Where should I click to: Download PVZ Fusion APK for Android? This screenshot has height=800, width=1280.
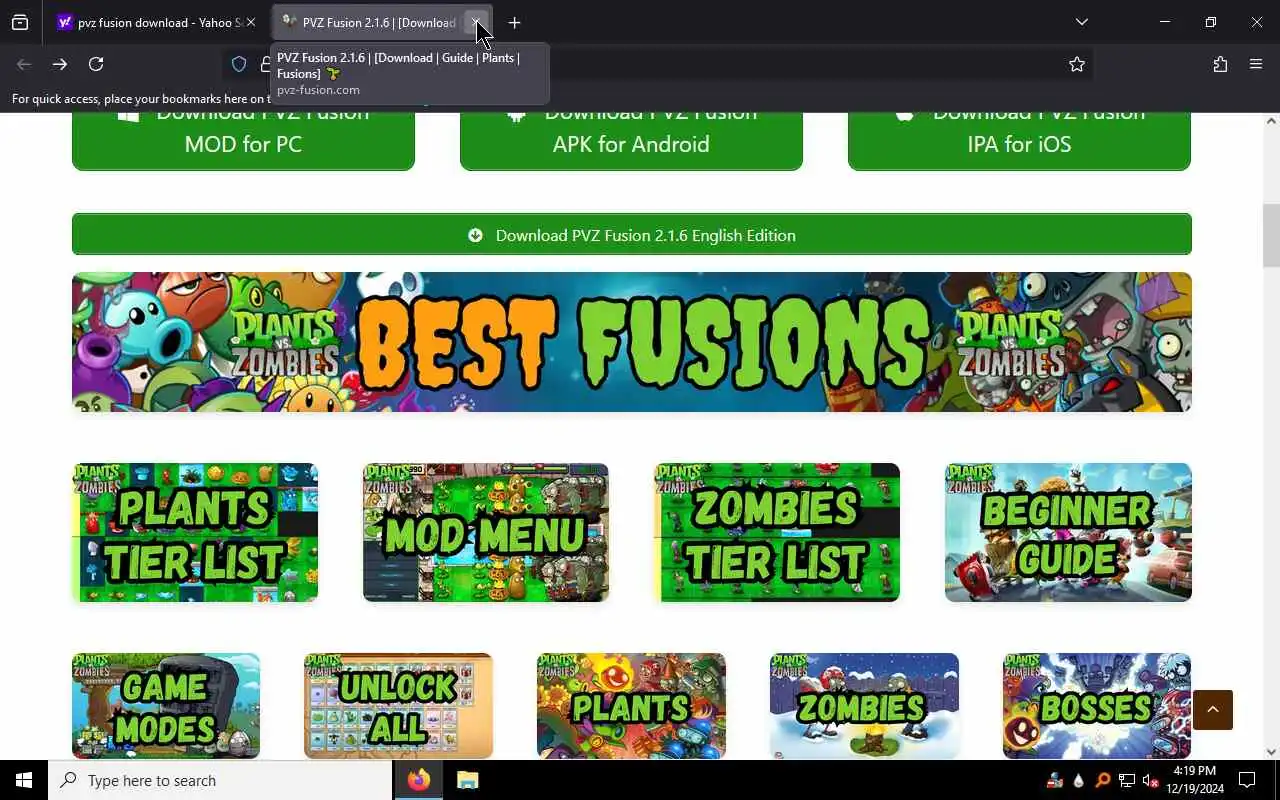pos(631,141)
